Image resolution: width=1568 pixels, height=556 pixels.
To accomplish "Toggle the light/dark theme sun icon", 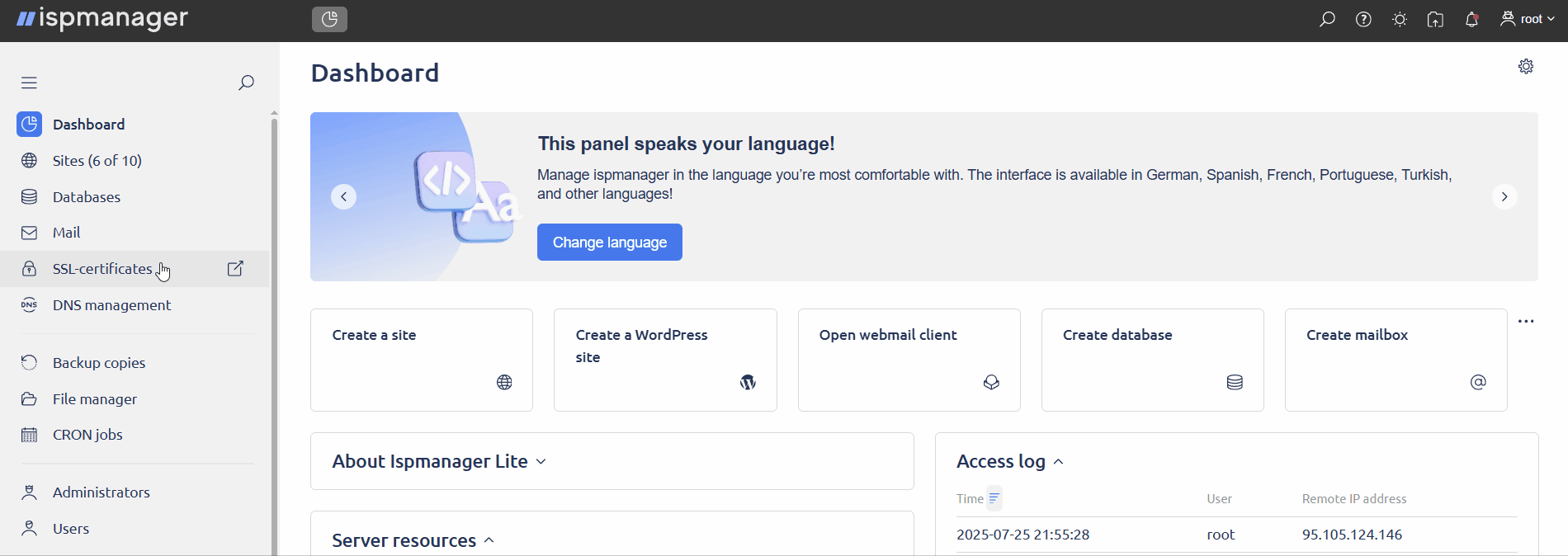I will click(1400, 19).
